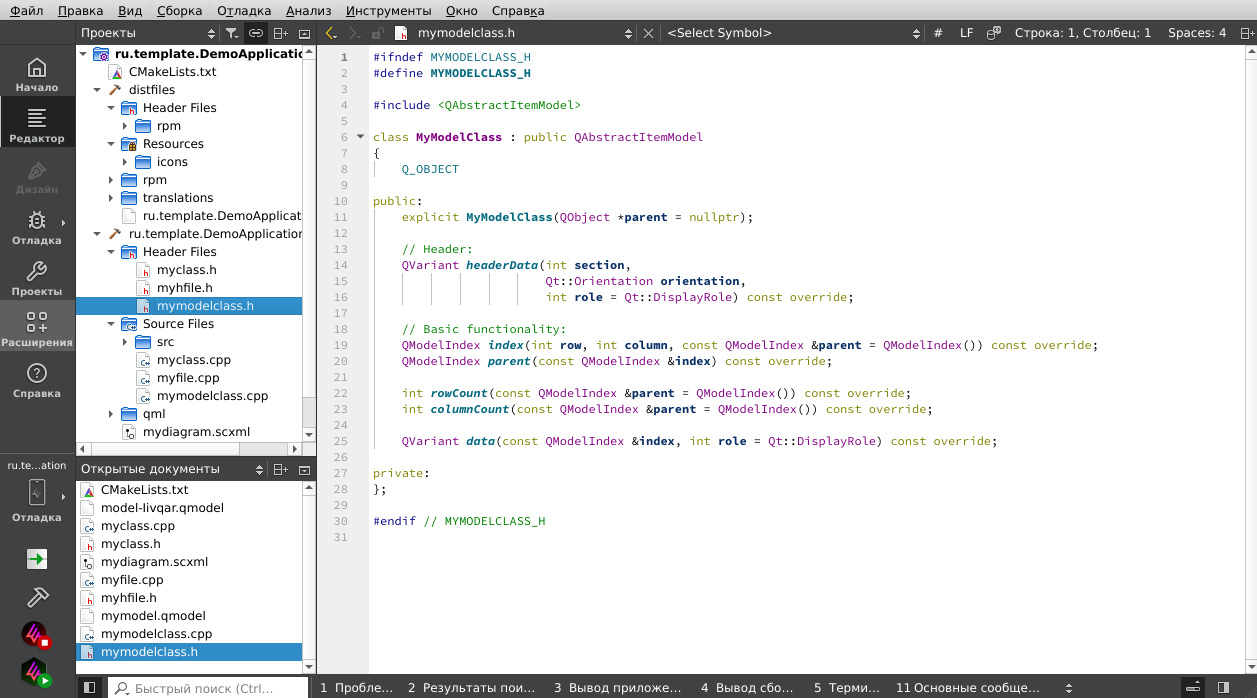Collapse the distfiles tree node
Screen dimensions: 1257x698
coord(97,90)
